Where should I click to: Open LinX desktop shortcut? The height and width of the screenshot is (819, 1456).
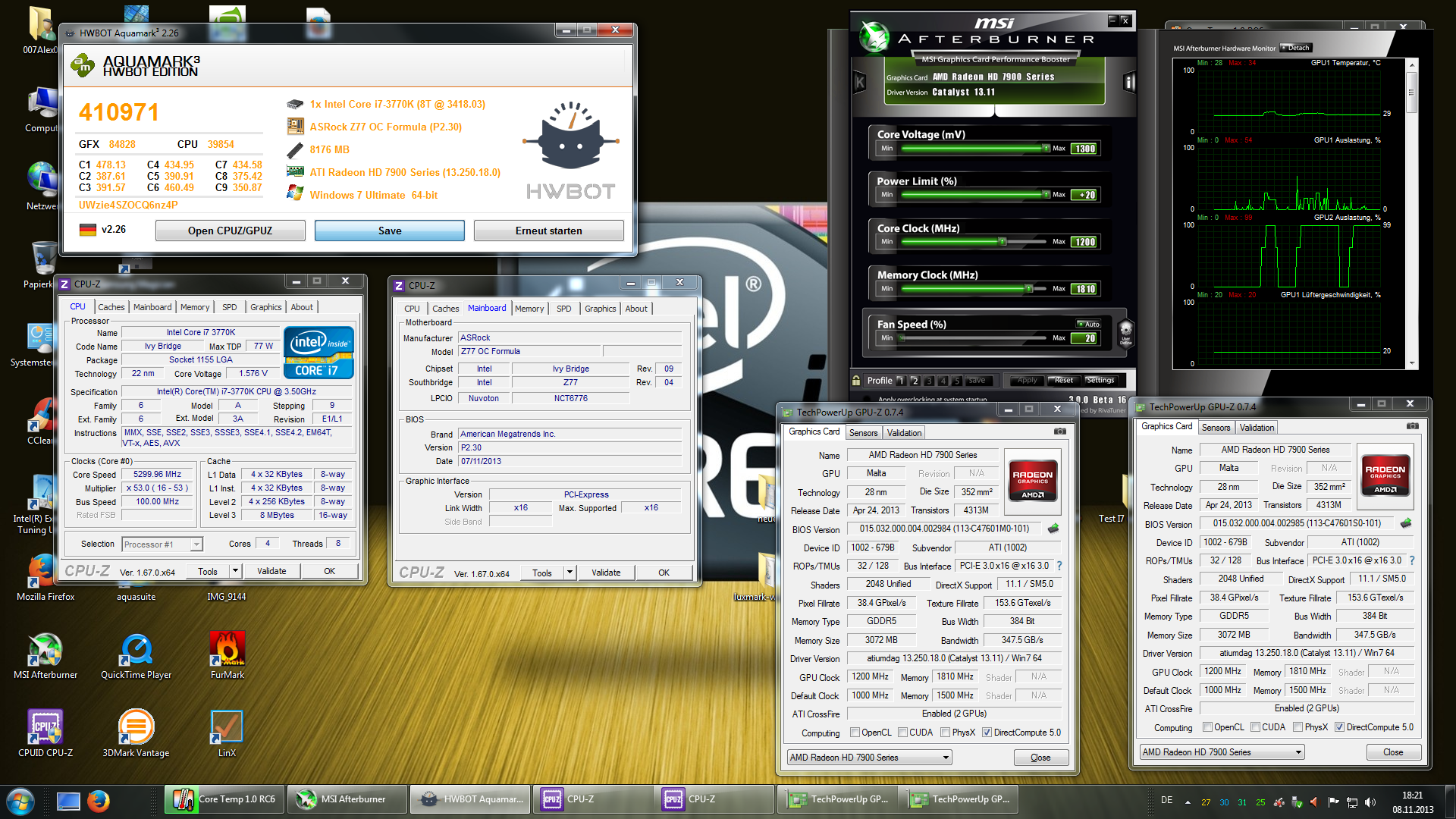227,734
